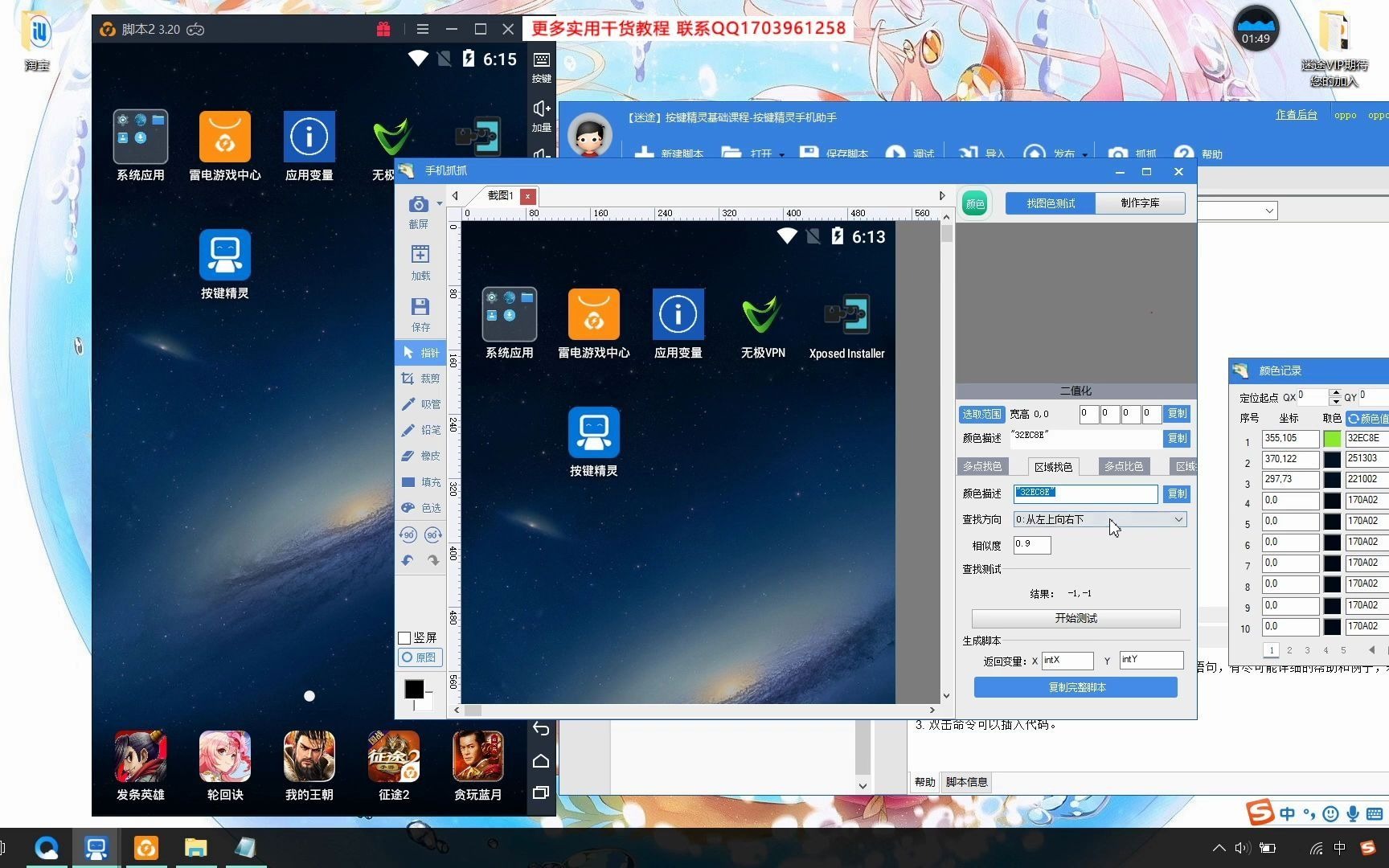Select the 铅笔 pencil tool
1389x868 pixels.
(x=420, y=429)
